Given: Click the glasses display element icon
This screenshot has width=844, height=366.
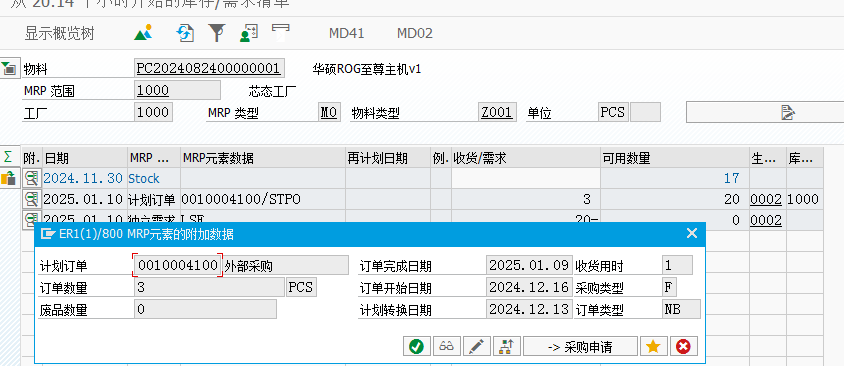Looking at the screenshot, I should coord(447,347).
